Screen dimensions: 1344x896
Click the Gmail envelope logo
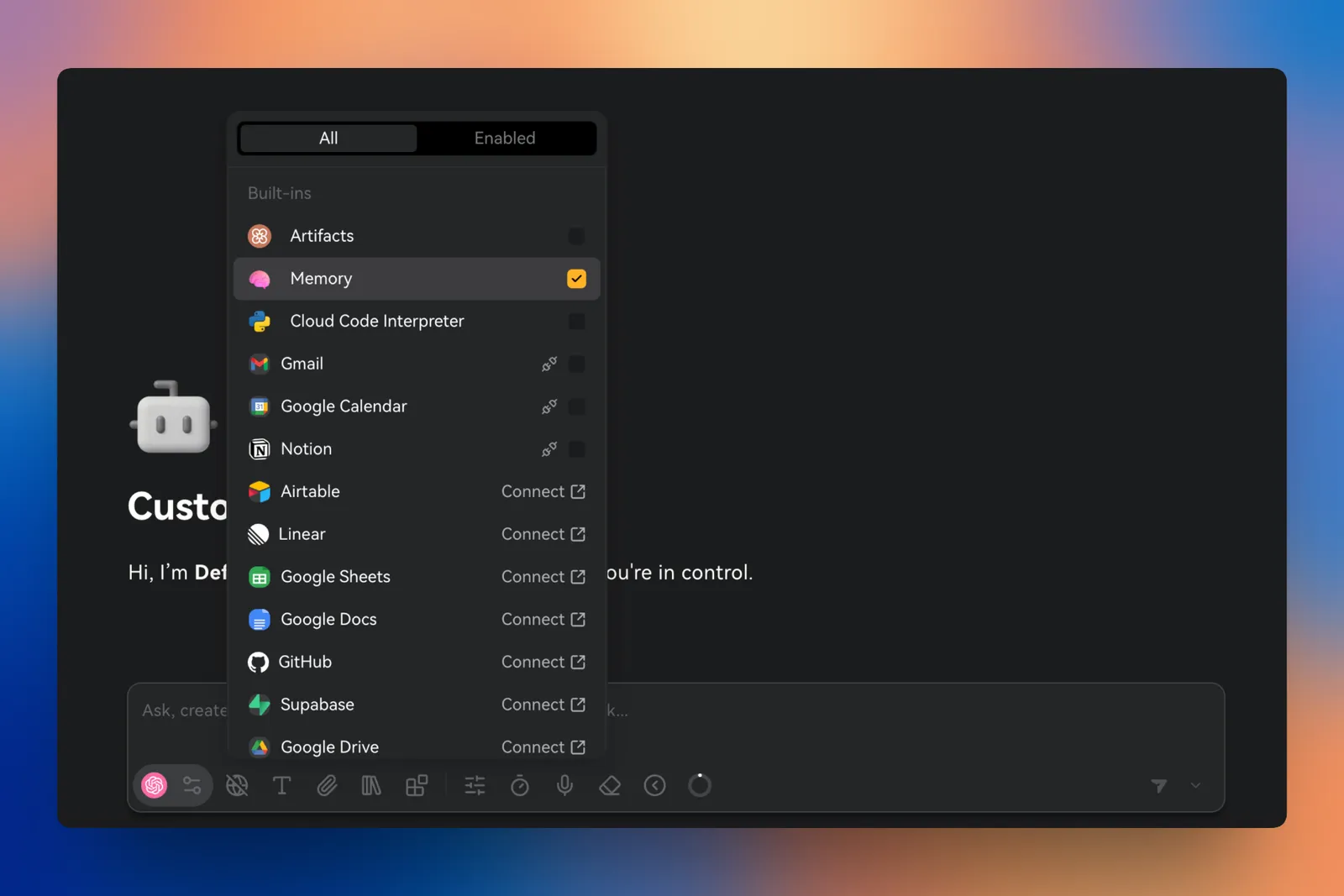pos(260,364)
